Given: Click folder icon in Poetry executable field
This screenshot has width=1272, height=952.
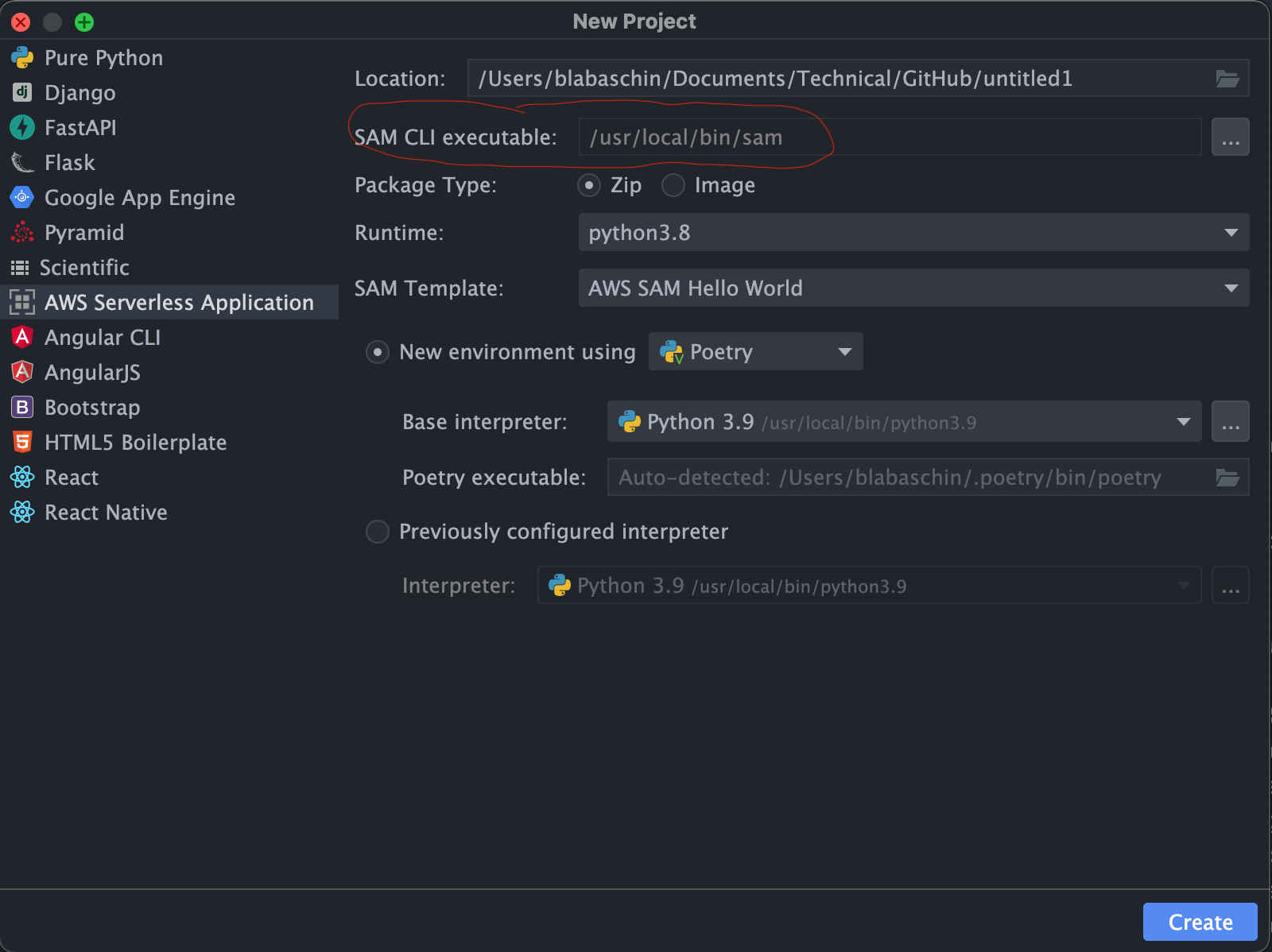Looking at the screenshot, I should tap(1227, 478).
